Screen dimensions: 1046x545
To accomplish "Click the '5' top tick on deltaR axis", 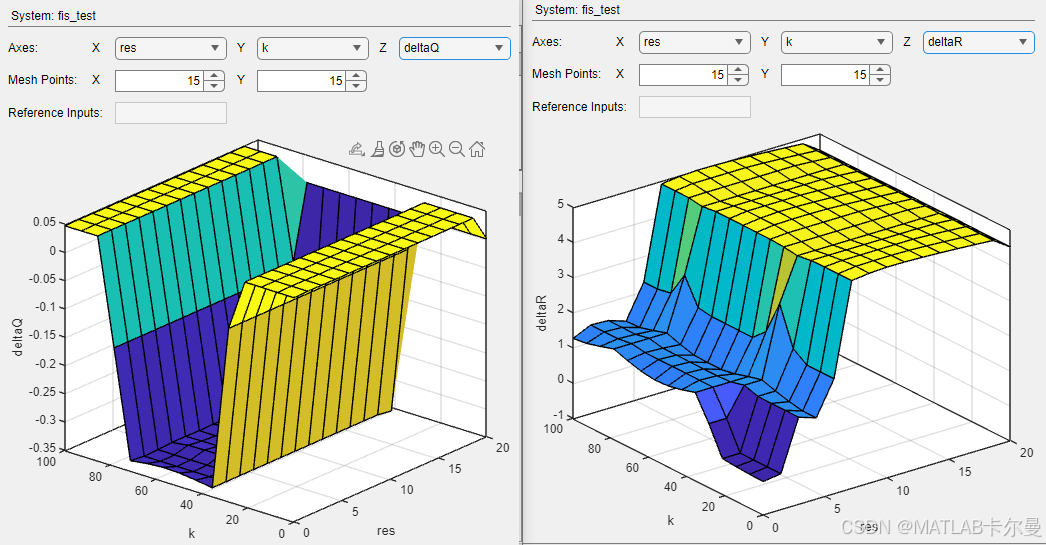I will pos(561,204).
